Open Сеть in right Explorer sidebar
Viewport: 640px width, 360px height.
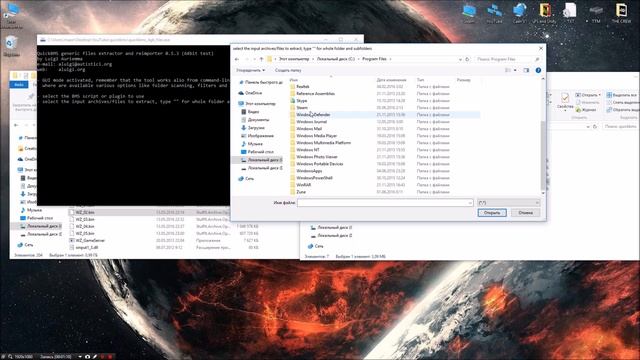point(315,246)
